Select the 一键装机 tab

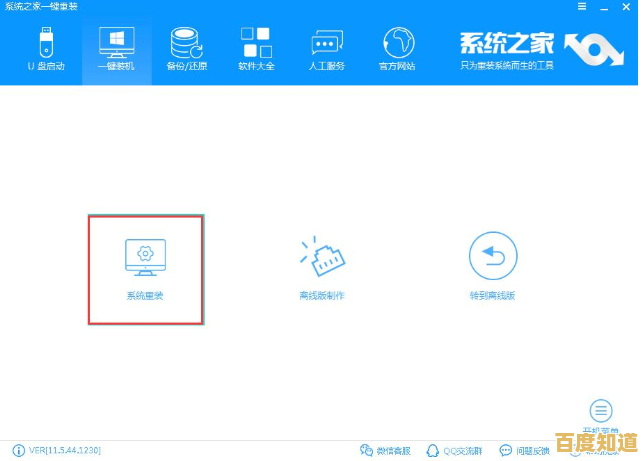pyautogui.click(x=116, y=49)
